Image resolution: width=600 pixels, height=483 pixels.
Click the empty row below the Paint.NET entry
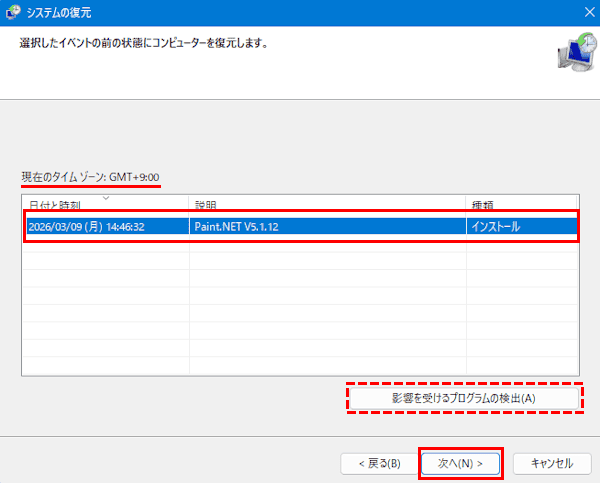300,252
